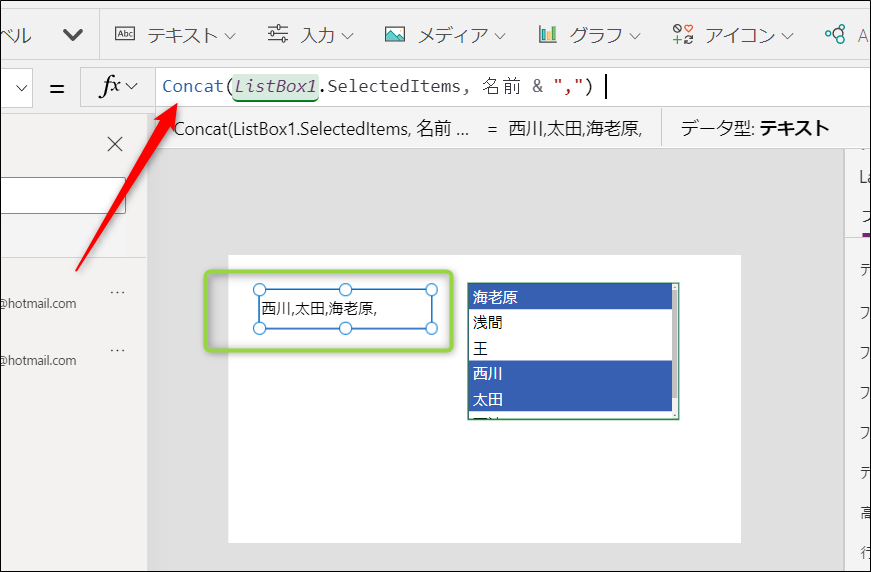Open options for second hotmail.com entry
The height and width of the screenshot is (572, 871).
117,350
